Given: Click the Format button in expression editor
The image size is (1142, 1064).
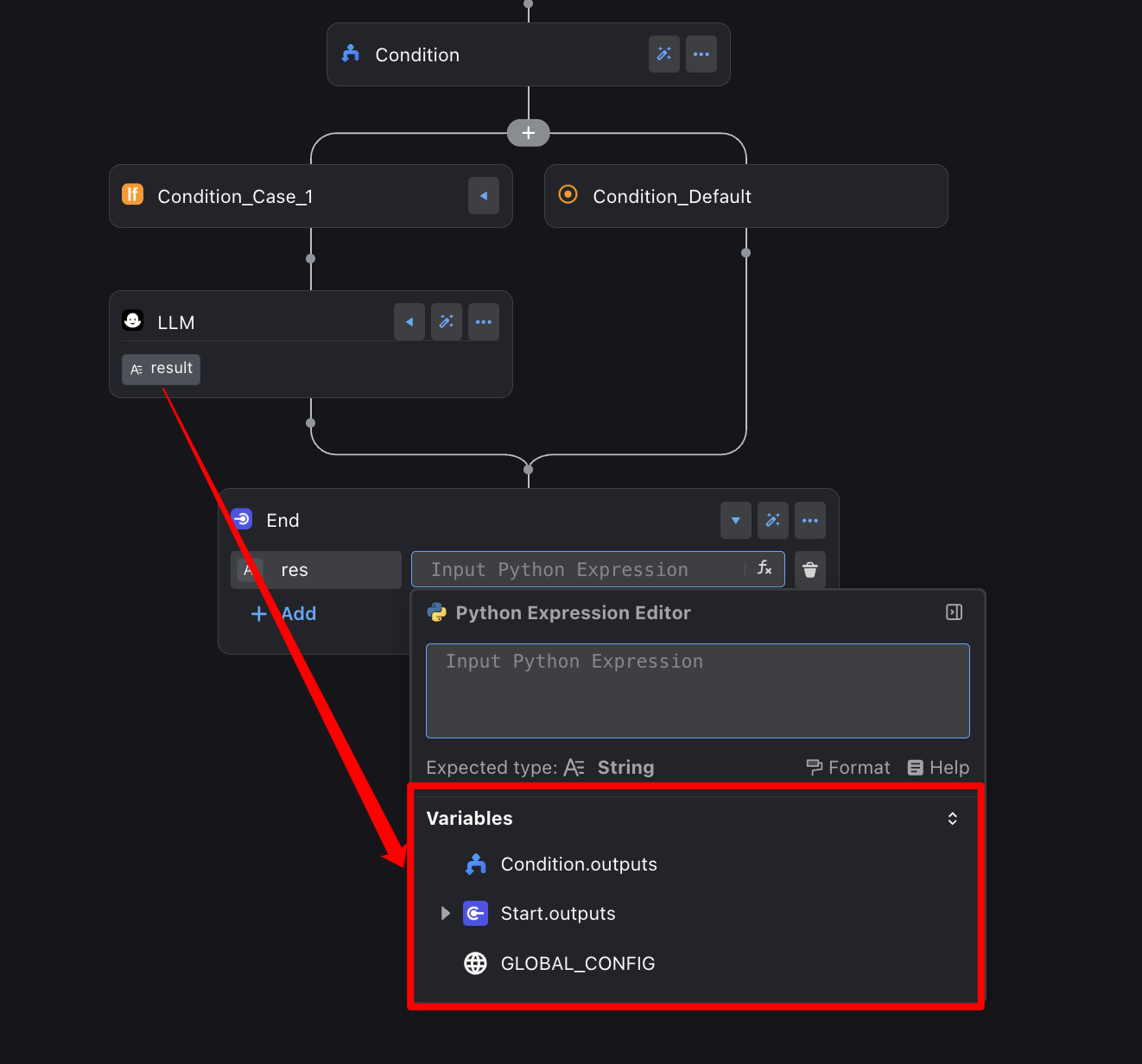Looking at the screenshot, I should tap(848, 768).
